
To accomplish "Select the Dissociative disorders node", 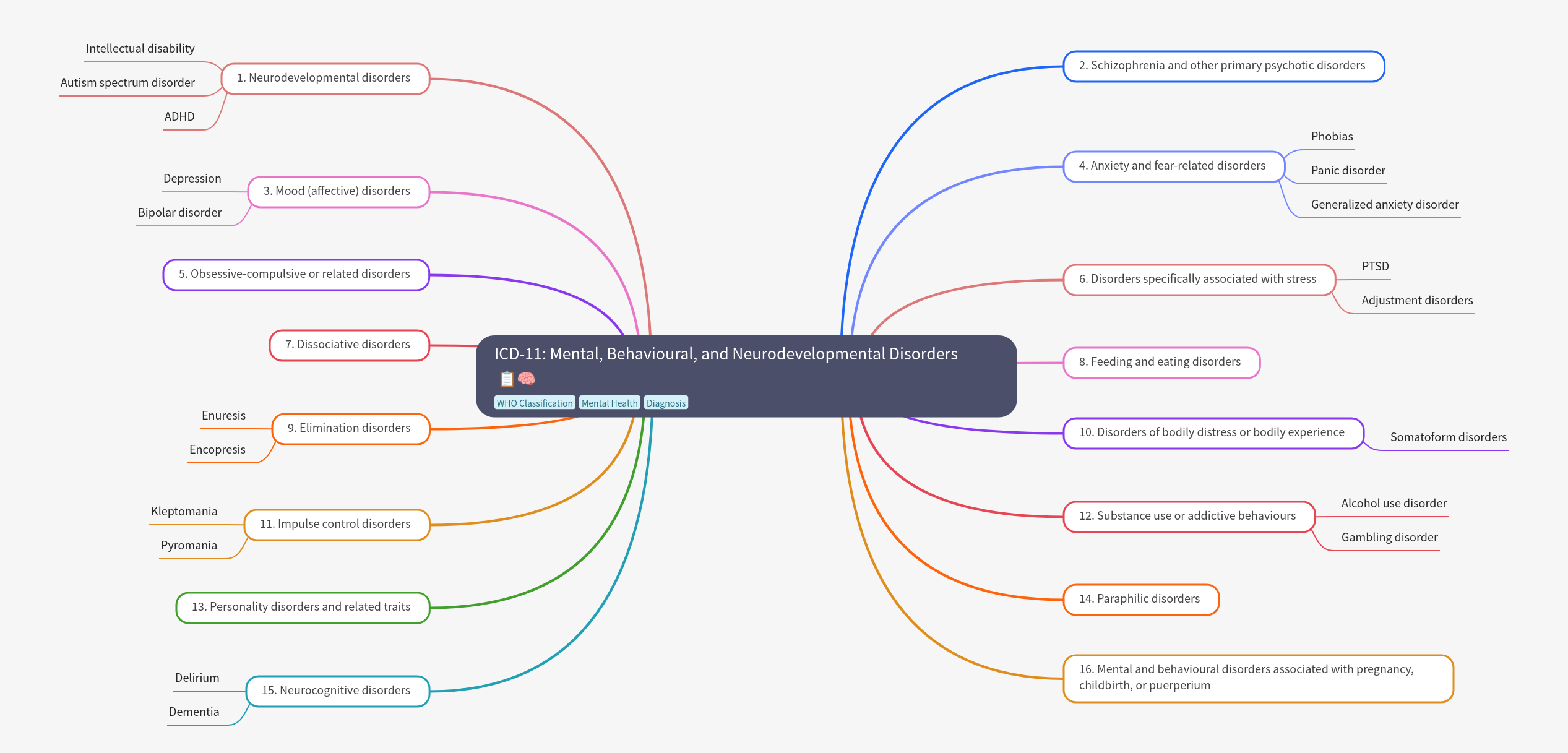I will 349,345.
